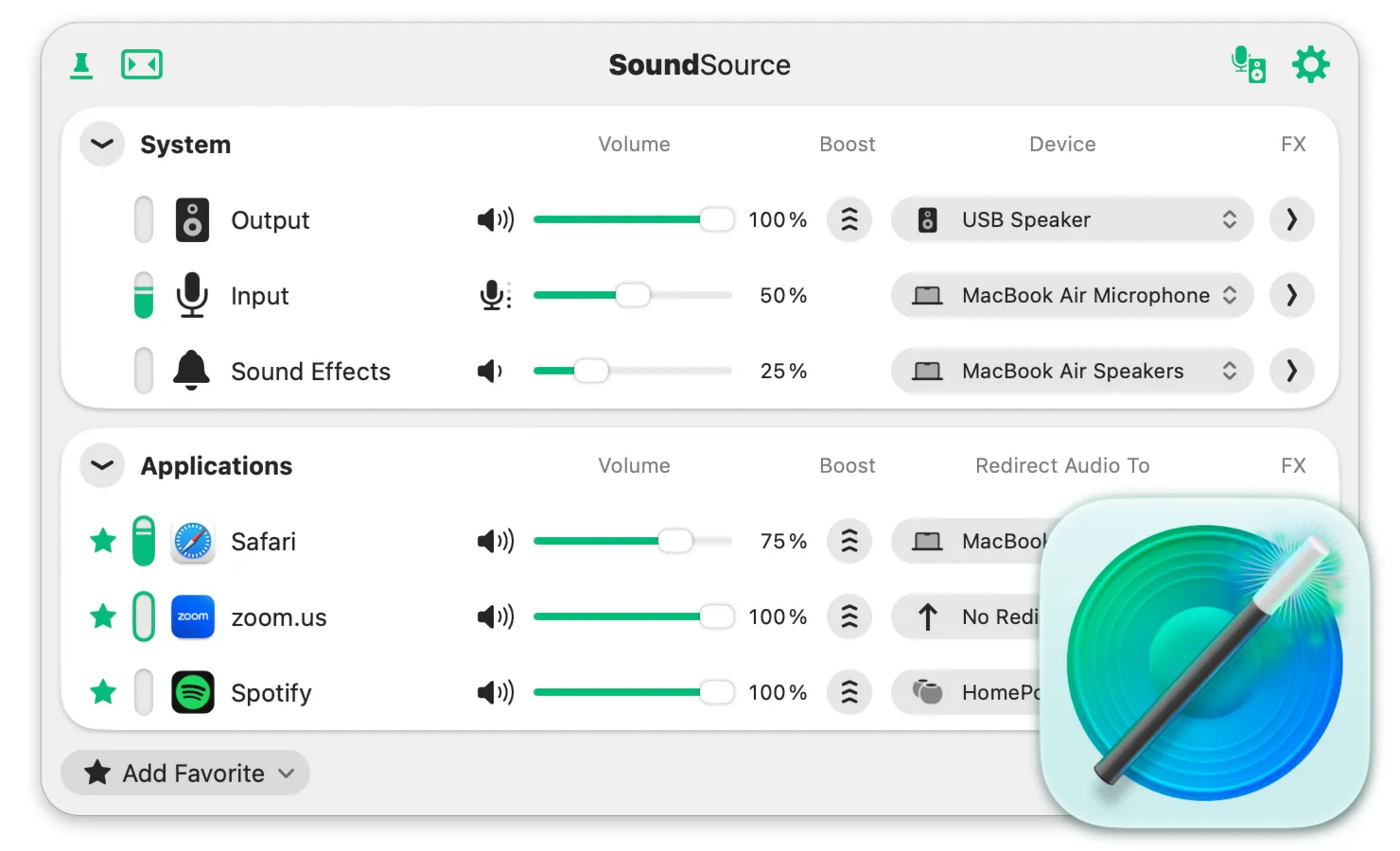This screenshot has height=851, width=1400.
Task: Expand FX panel for Input
Action: pos(1292,296)
